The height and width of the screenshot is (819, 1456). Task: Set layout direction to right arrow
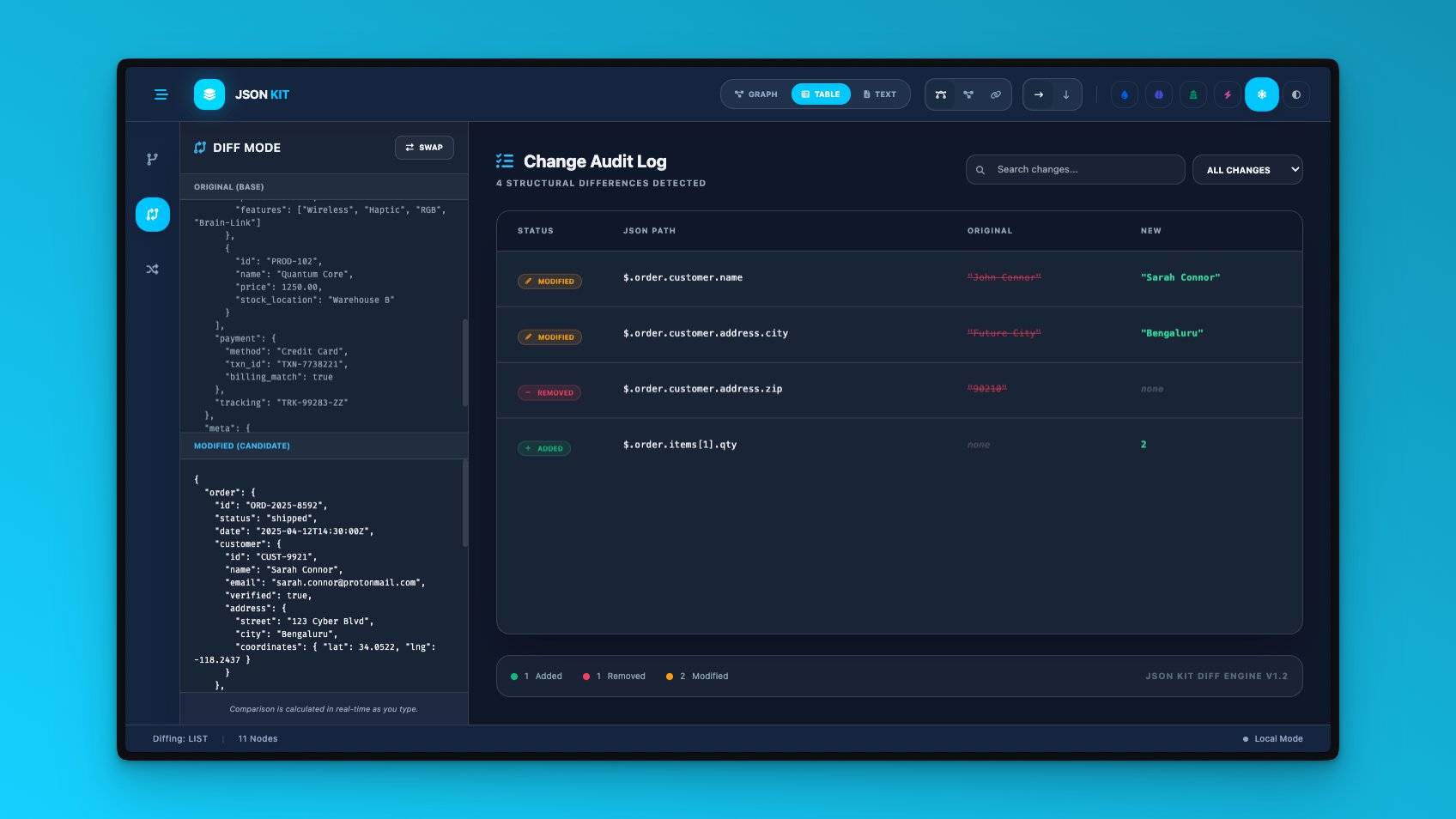[x=1039, y=94]
